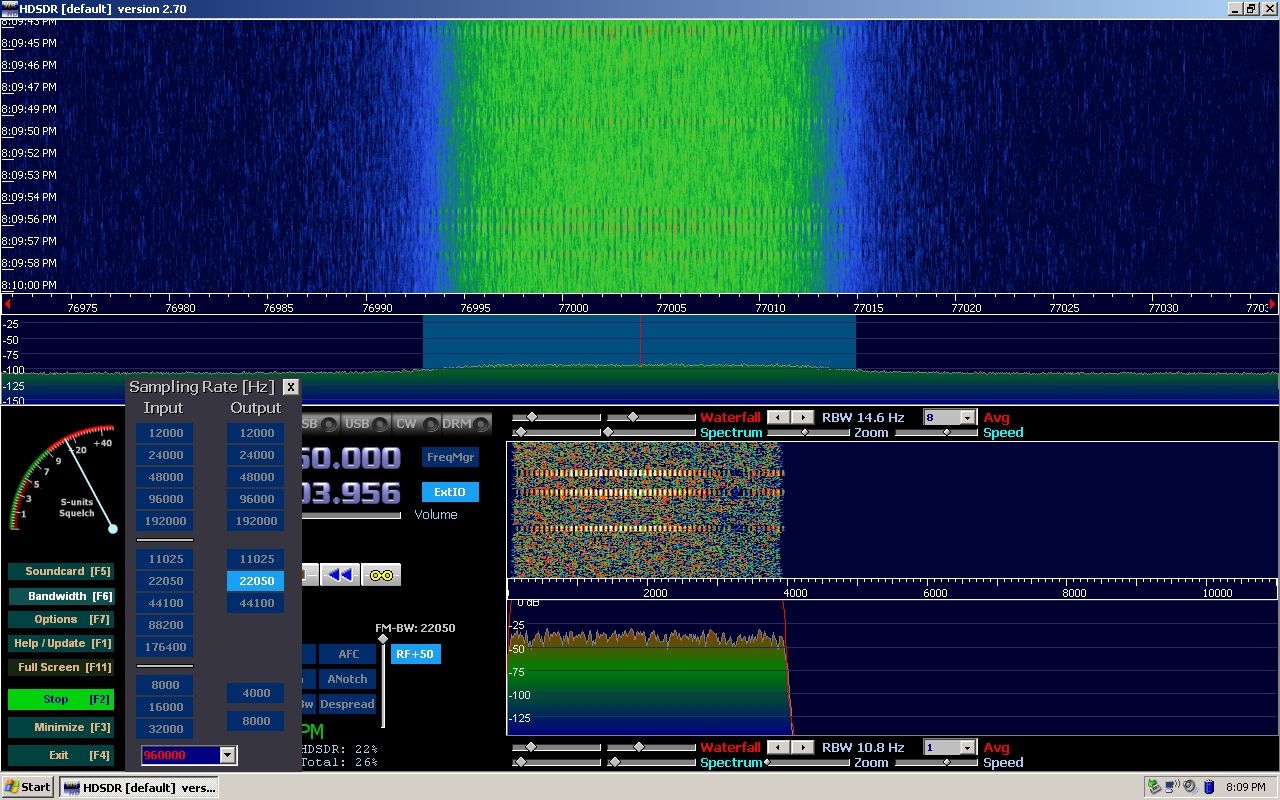Screen dimensions: 1280x800
Task: Click the S-units Squelch meter
Action: (x=62, y=480)
